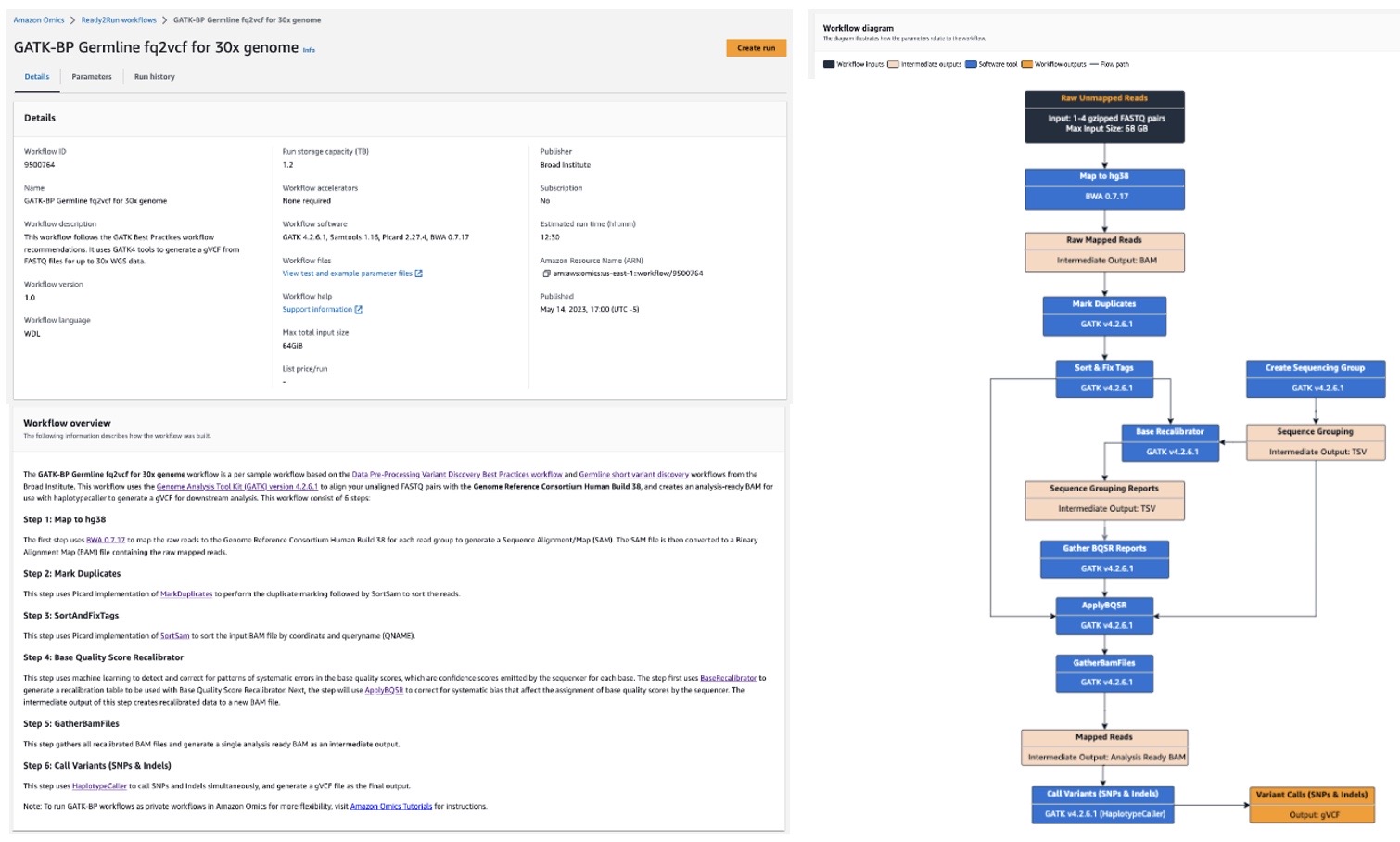
Task: Click the estimated run time 12:30
Action: tap(550, 237)
